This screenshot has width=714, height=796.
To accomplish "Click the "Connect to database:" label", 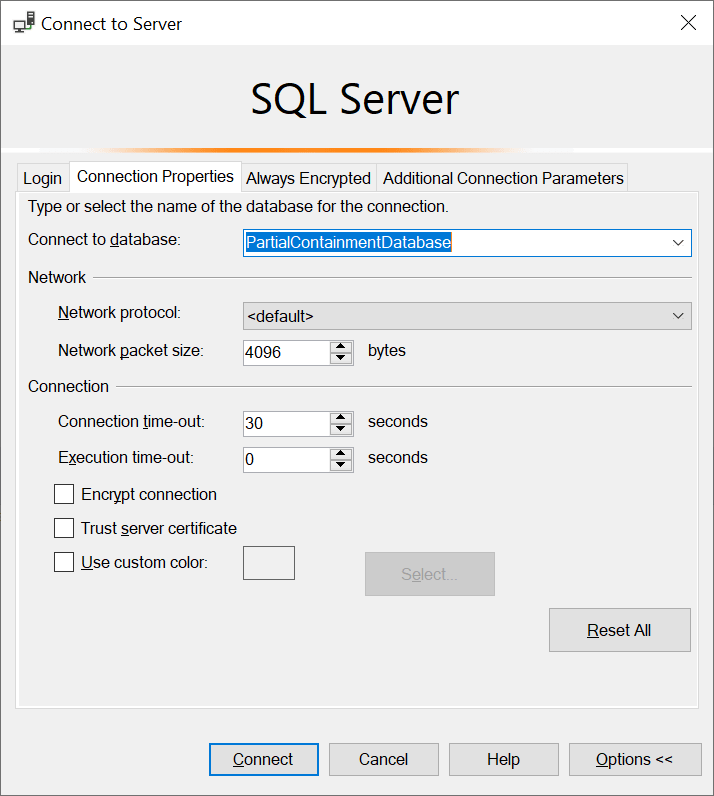I will [104, 240].
